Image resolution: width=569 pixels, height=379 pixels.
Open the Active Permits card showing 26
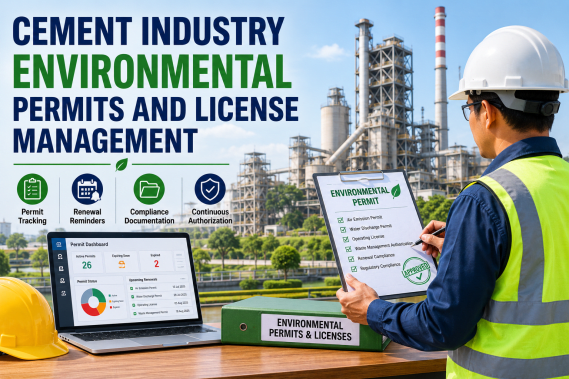(x=87, y=262)
